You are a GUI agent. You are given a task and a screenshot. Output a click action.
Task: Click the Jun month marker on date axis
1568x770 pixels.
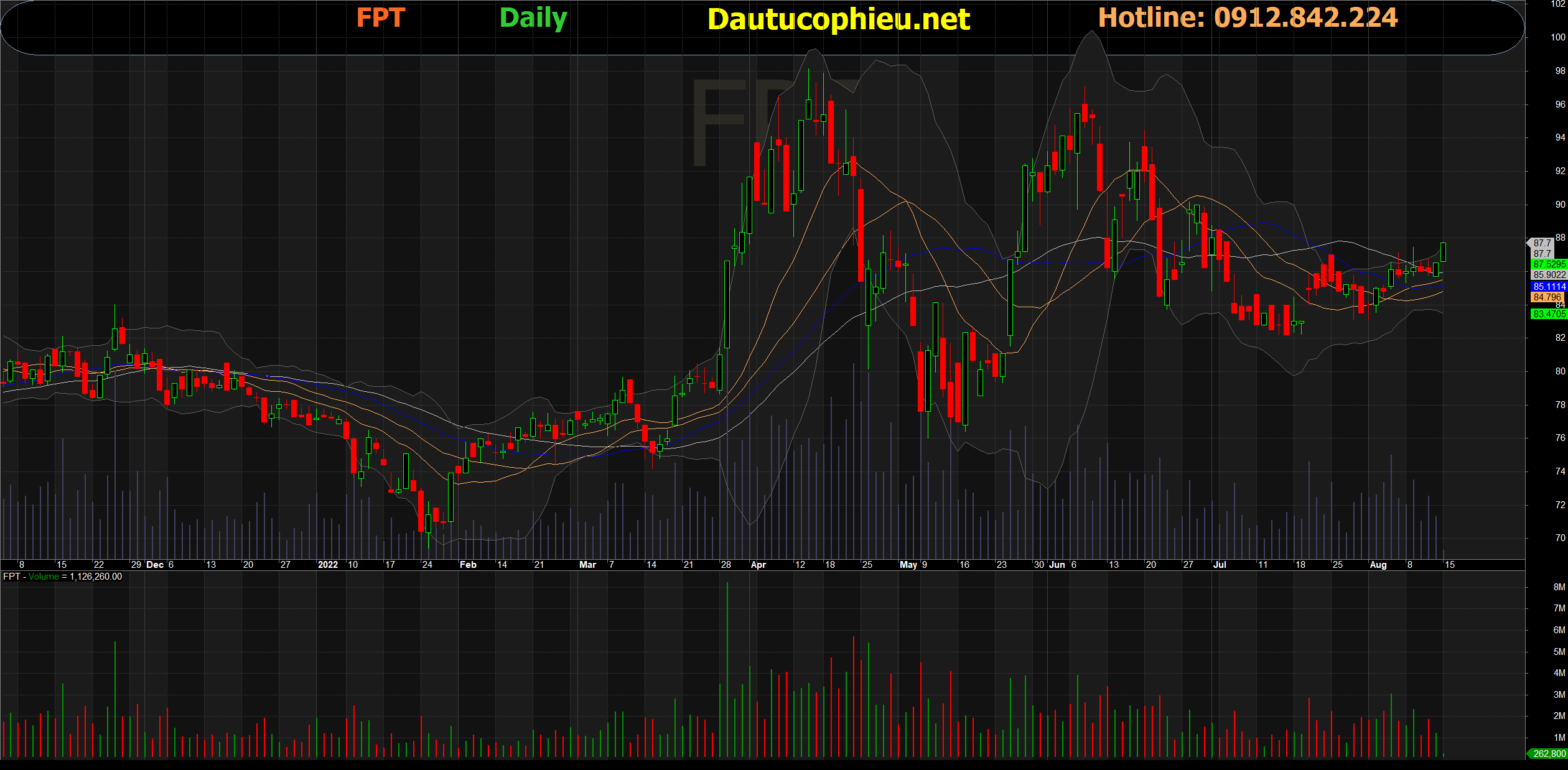(1057, 565)
